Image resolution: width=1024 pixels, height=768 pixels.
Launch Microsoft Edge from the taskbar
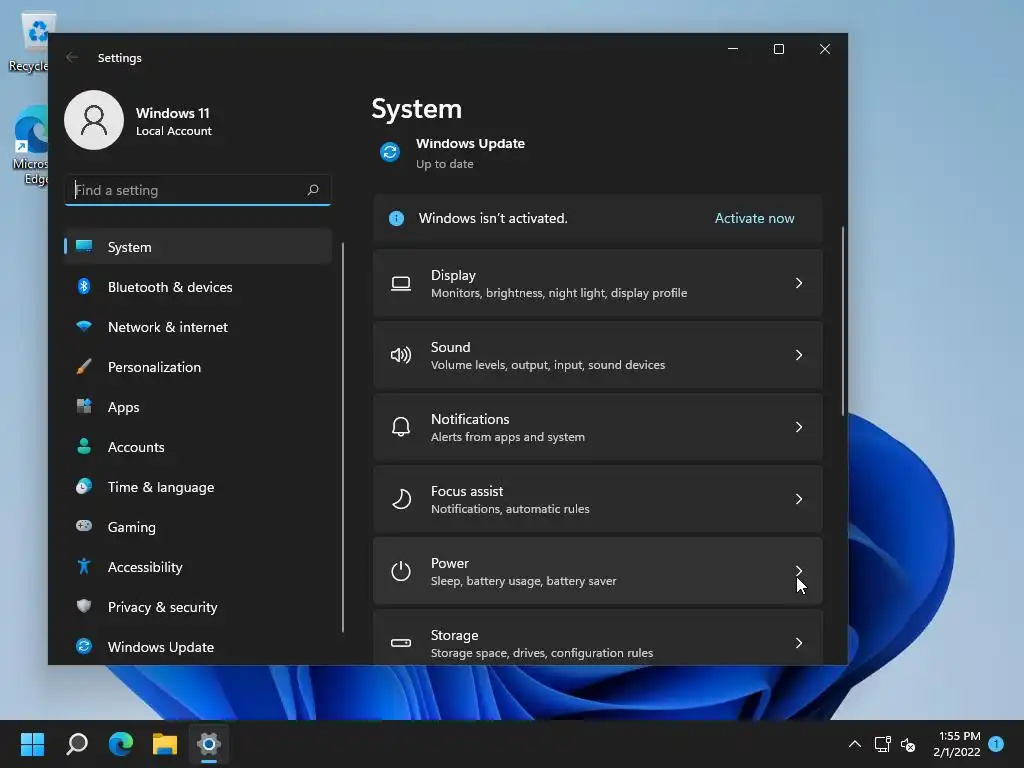[121, 744]
